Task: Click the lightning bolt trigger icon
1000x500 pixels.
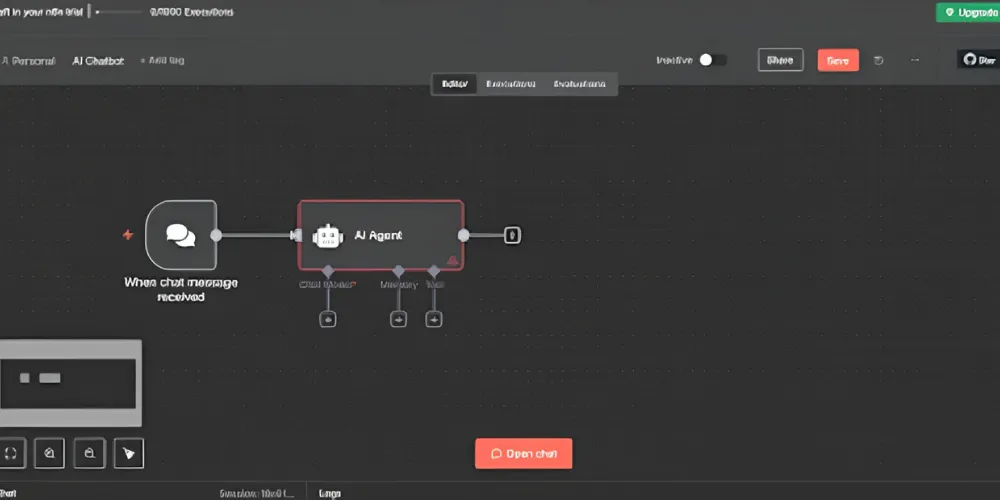Action: [128, 235]
